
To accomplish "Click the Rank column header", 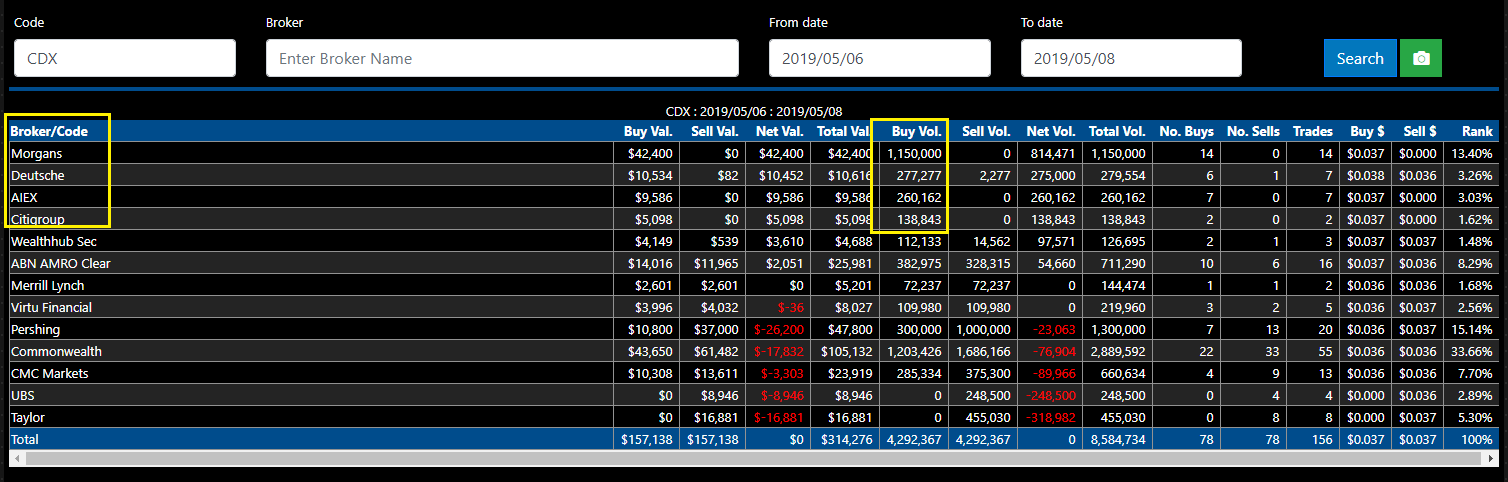I will [1477, 131].
